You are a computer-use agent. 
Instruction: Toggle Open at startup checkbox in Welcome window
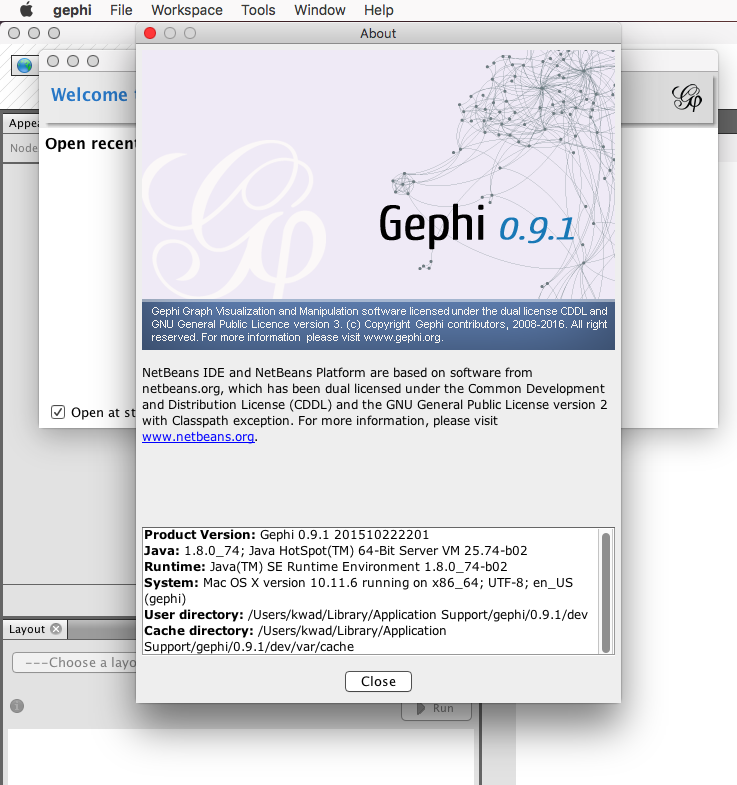pyautogui.click(x=58, y=412)
